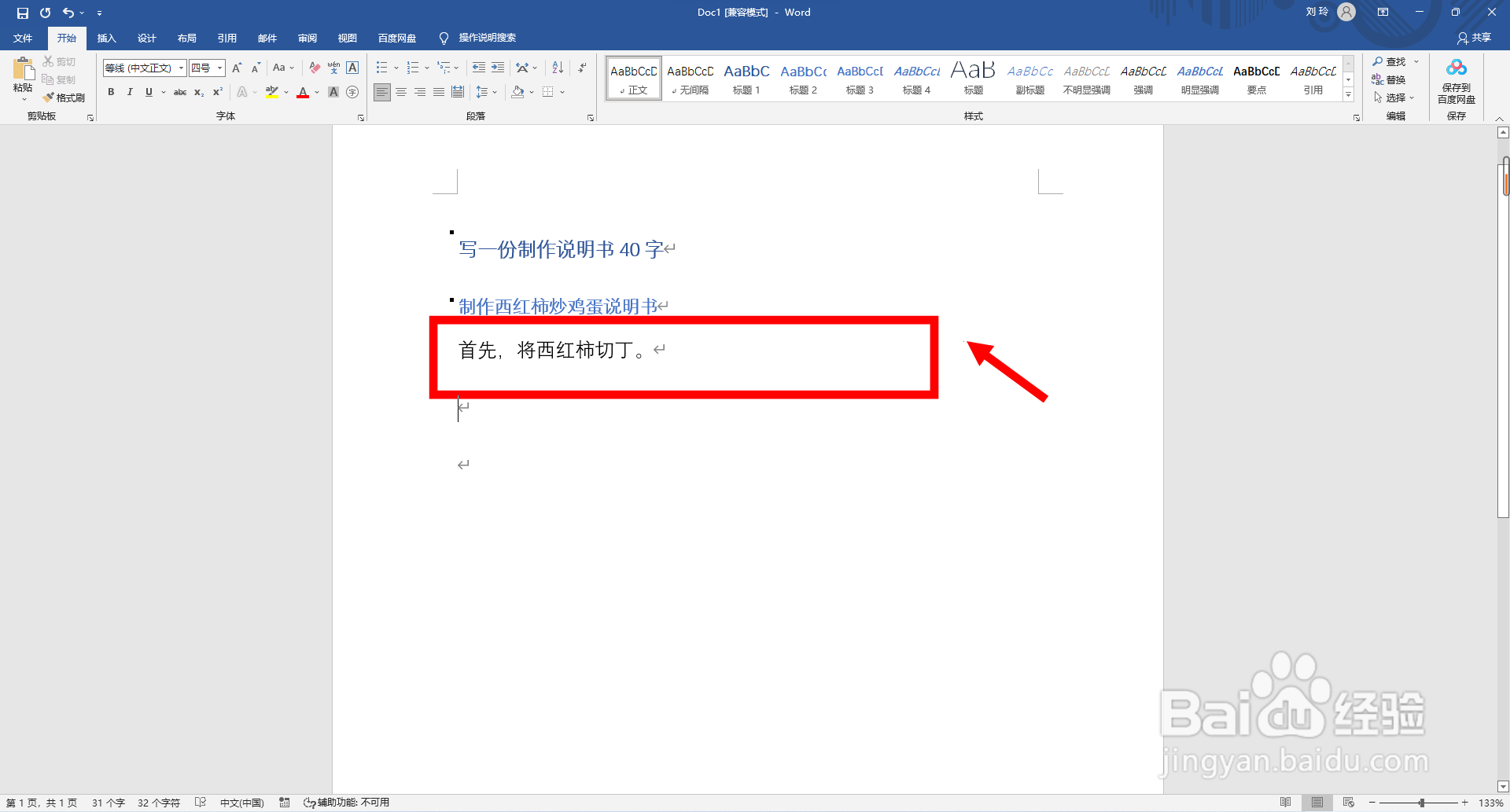The width and height of the screenshot is (1510, 812).
Task: Align text right
Action: [x=420, y=92]
